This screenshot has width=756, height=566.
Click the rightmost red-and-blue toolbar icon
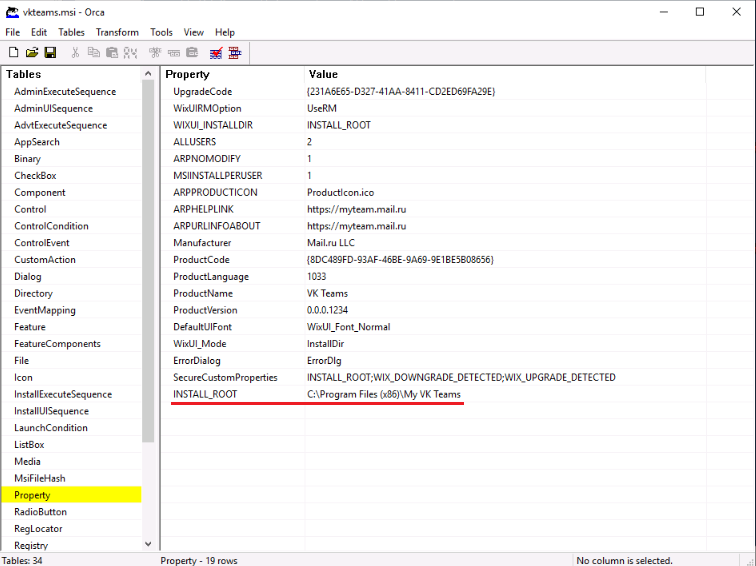[x=234, y=52]
